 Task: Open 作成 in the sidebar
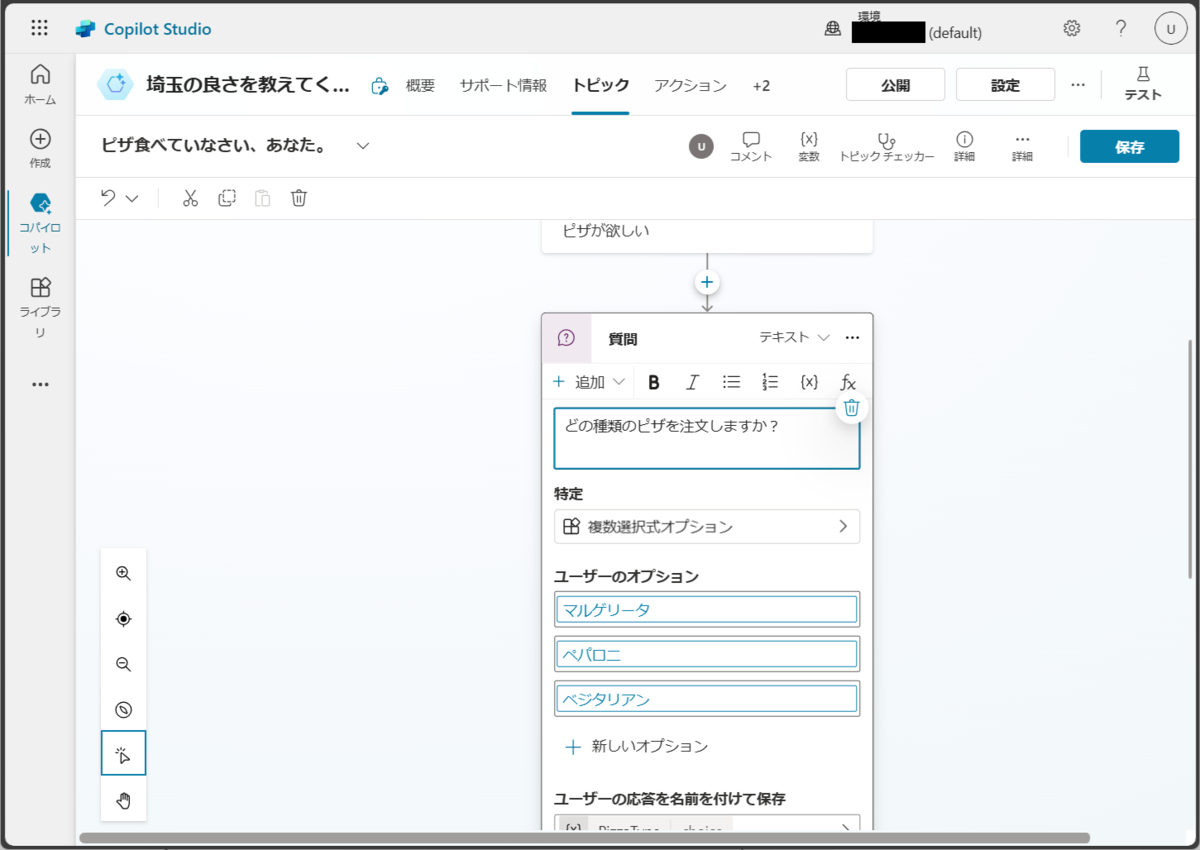click(40, 148)
